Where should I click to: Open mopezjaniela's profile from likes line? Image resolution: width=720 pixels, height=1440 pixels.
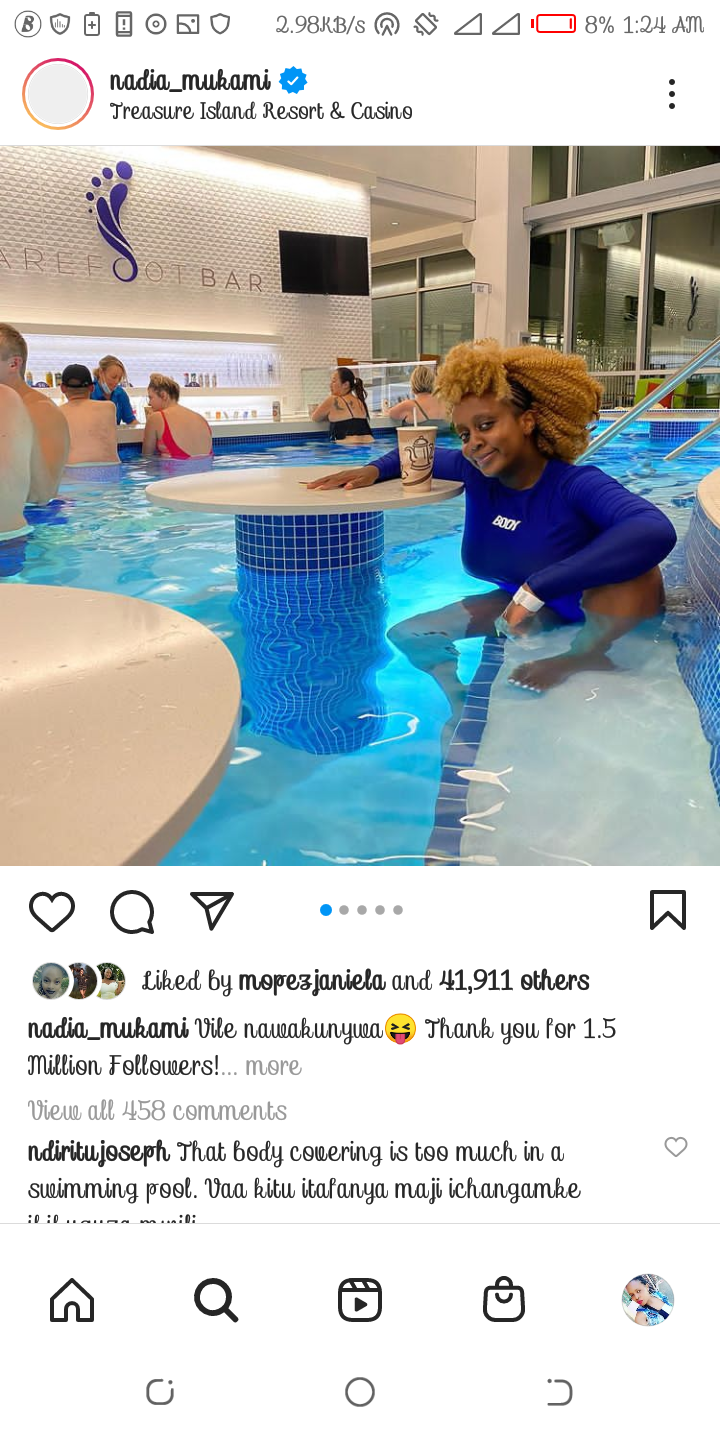[x=311, y=982]
